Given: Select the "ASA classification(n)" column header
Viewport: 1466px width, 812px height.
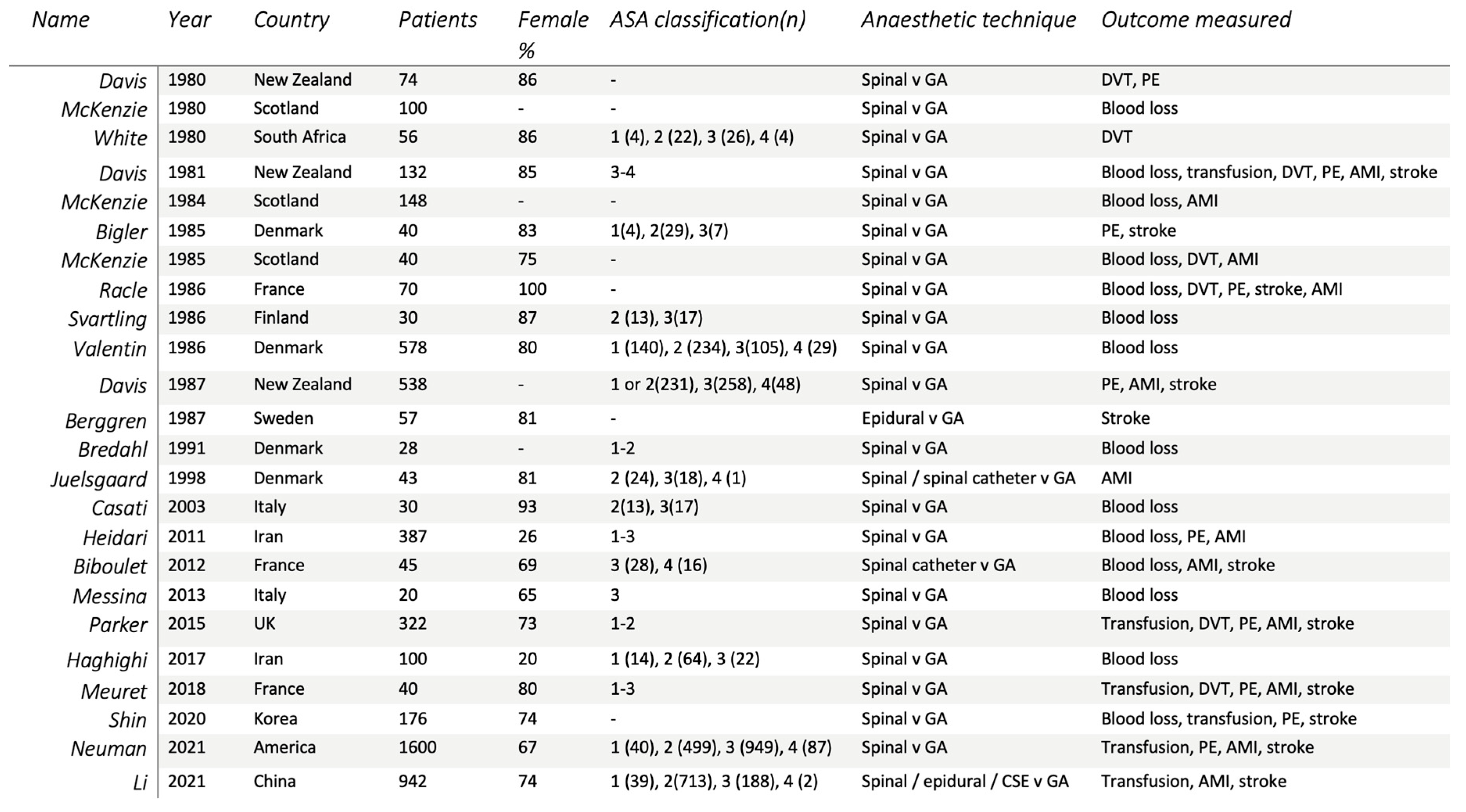Looking at the screenshot, I should point(707,20).
